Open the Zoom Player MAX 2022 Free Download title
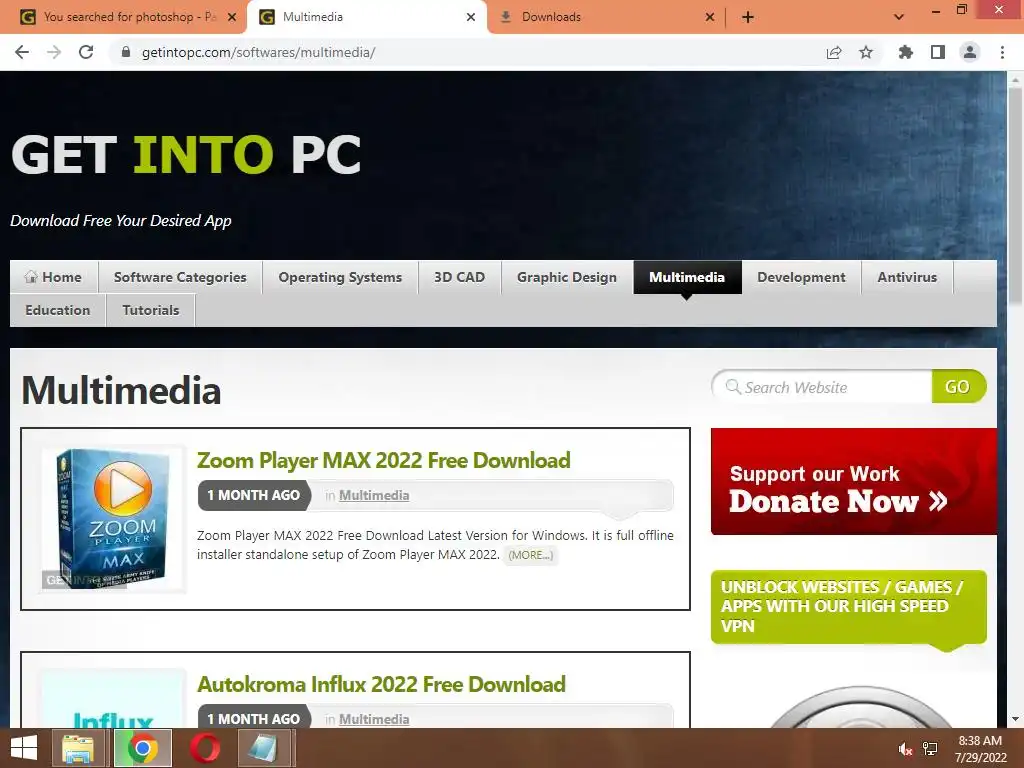Viewport: 1024px width, 768px height. [384, 460]
